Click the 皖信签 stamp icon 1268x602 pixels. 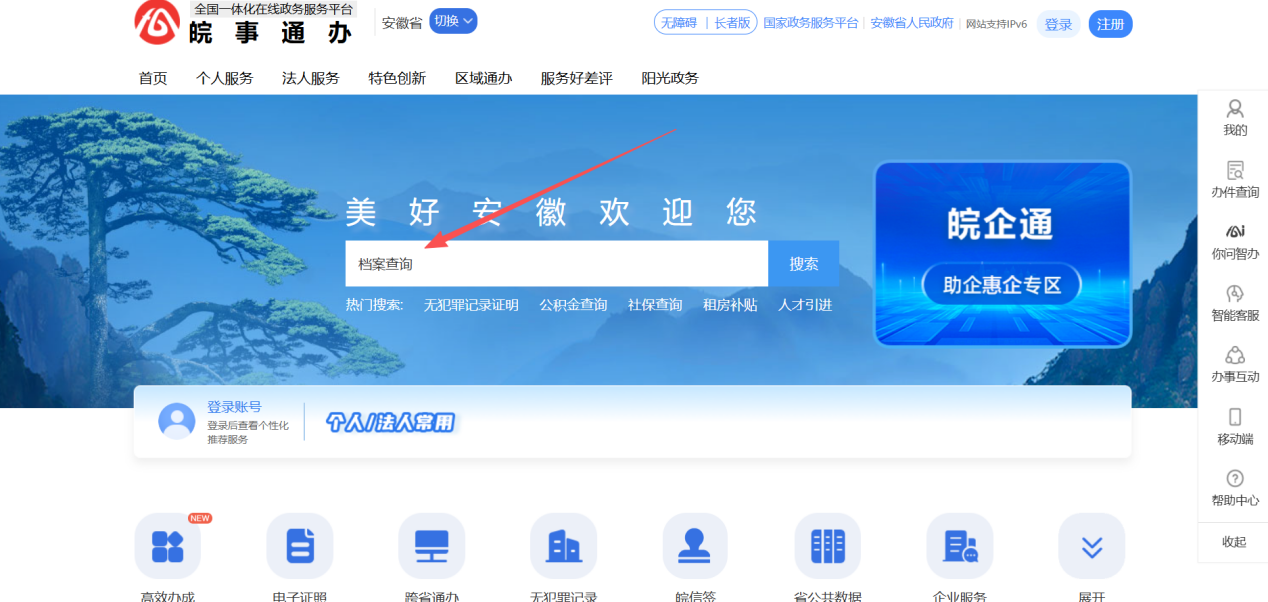click(x=696, y=546)
